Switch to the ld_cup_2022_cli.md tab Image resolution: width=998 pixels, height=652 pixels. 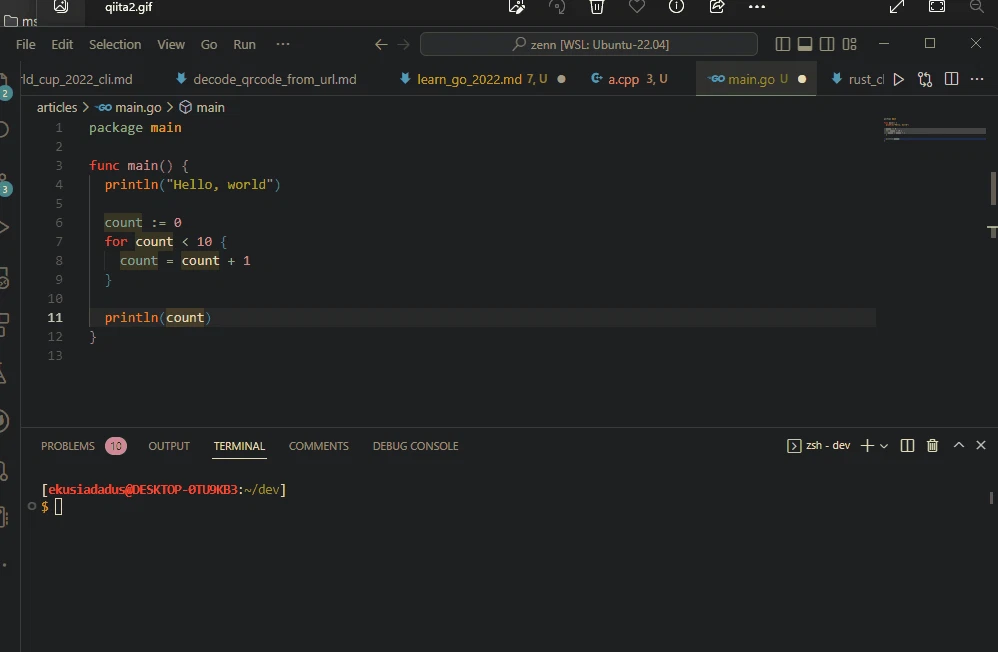(76, 80)
